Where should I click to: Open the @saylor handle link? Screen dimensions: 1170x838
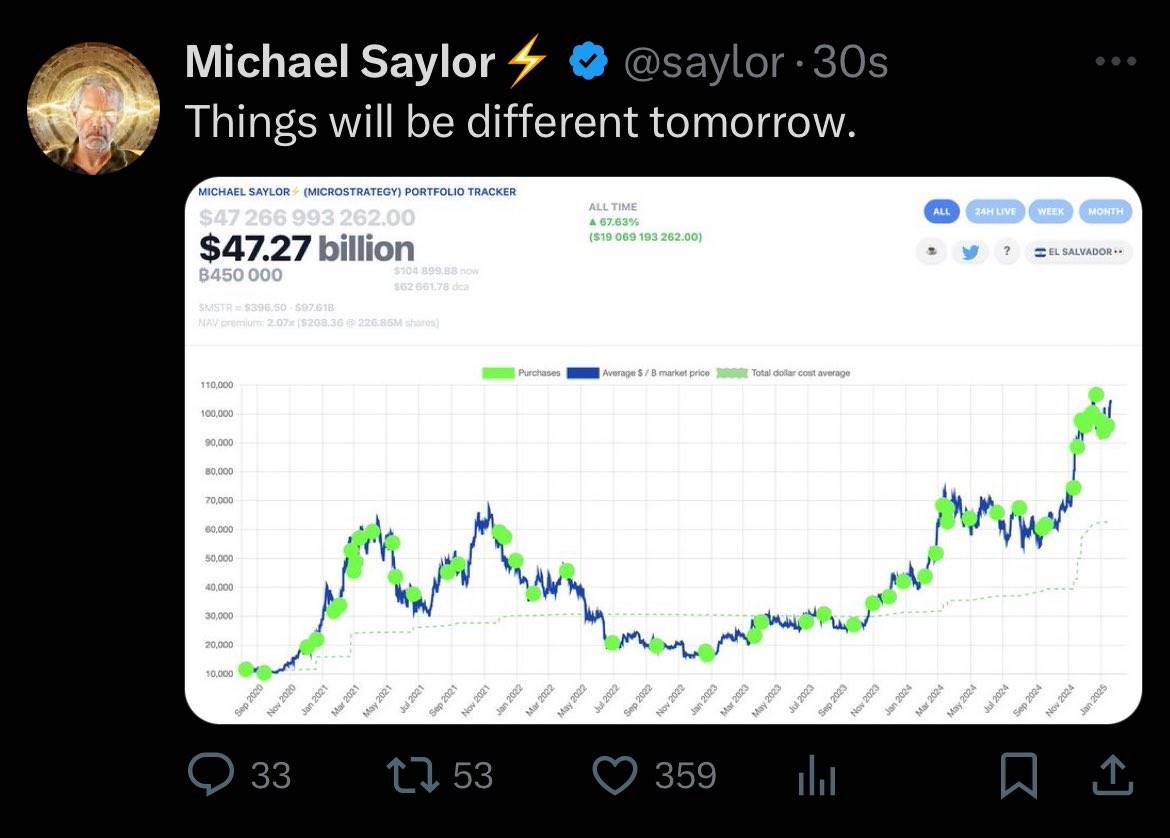pyautogui.click(x=704, y=63)
